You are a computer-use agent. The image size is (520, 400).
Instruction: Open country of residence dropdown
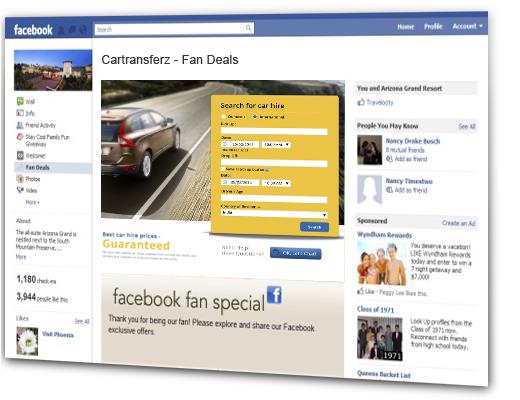click(274, 214)
